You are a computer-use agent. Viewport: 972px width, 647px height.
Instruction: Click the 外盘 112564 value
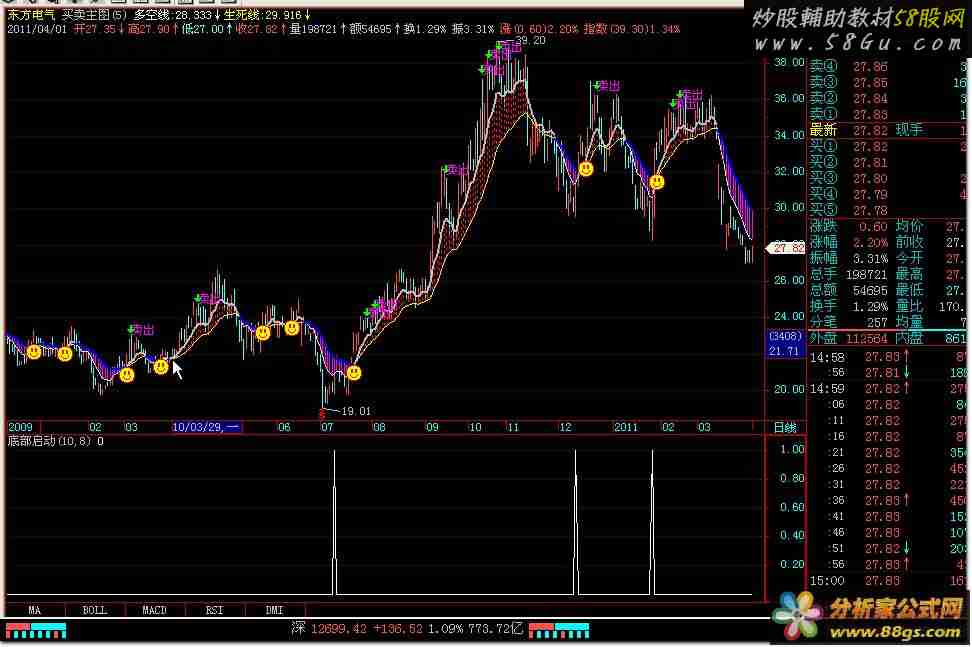coord(867,338)
